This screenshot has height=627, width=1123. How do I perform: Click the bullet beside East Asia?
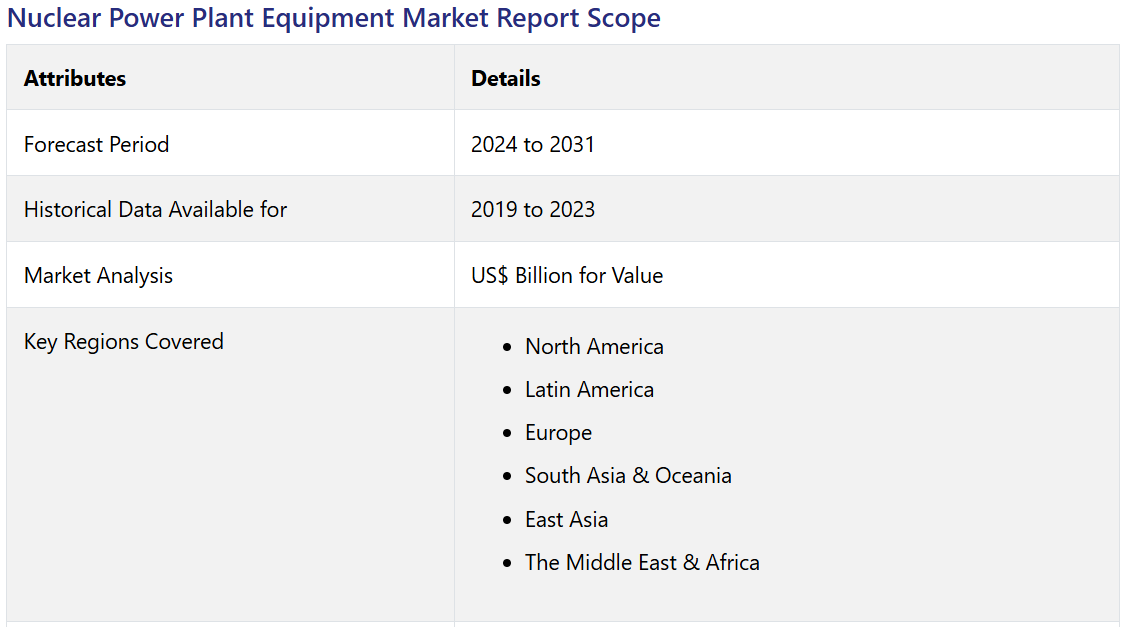[507, 521]
